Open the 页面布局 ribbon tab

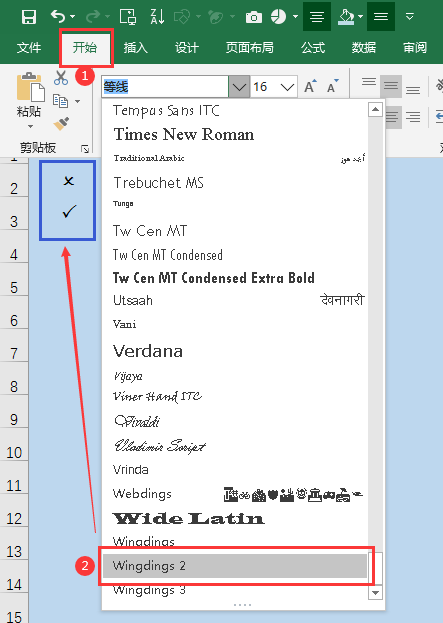click(x=250, y=48)
